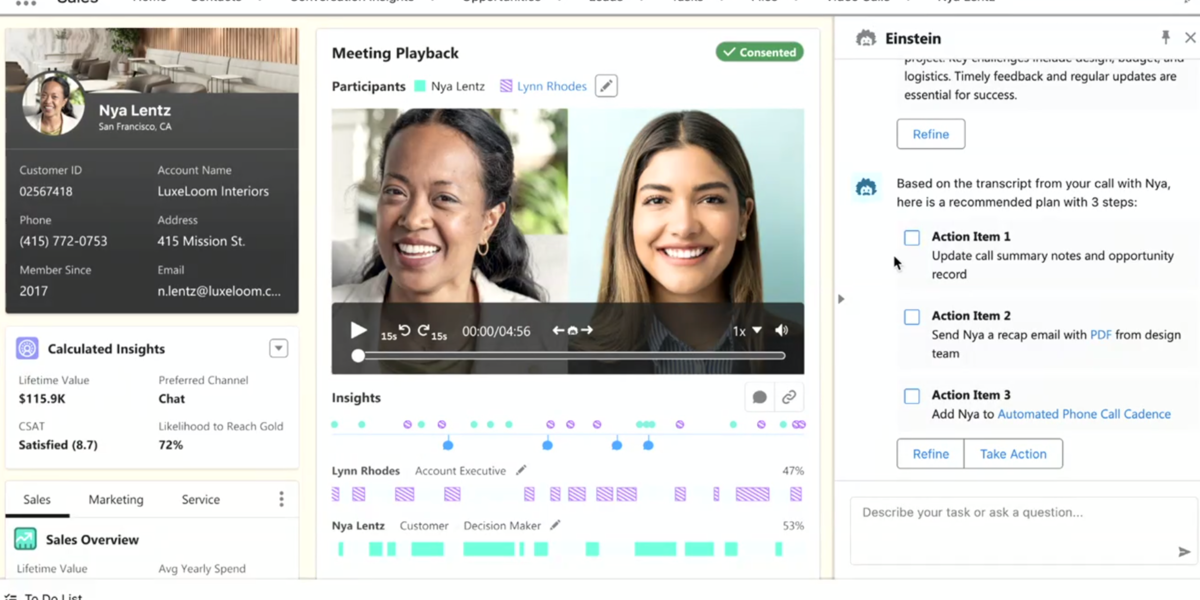Open the Automated Phone Call Cadence link

[1084, 414]
